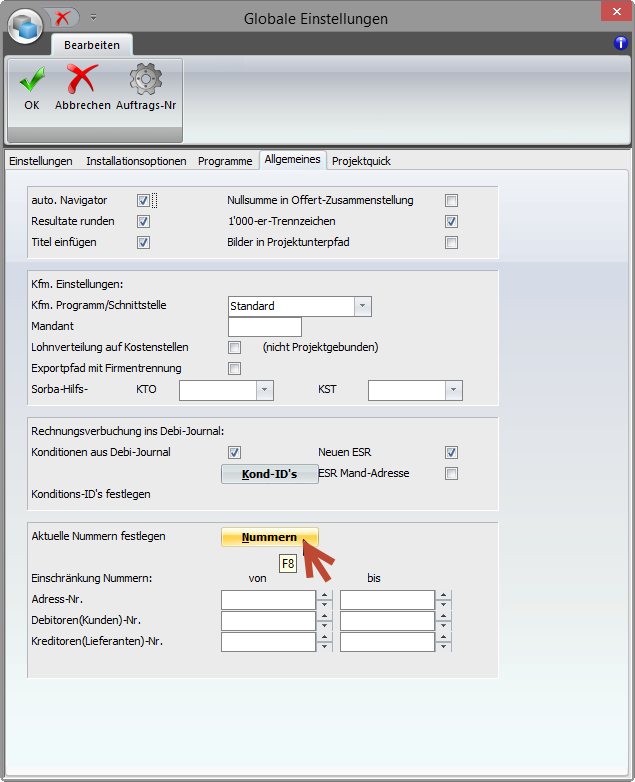
Task: Open the Auftrags-Nr gear icon
Action: pos(146,79)
